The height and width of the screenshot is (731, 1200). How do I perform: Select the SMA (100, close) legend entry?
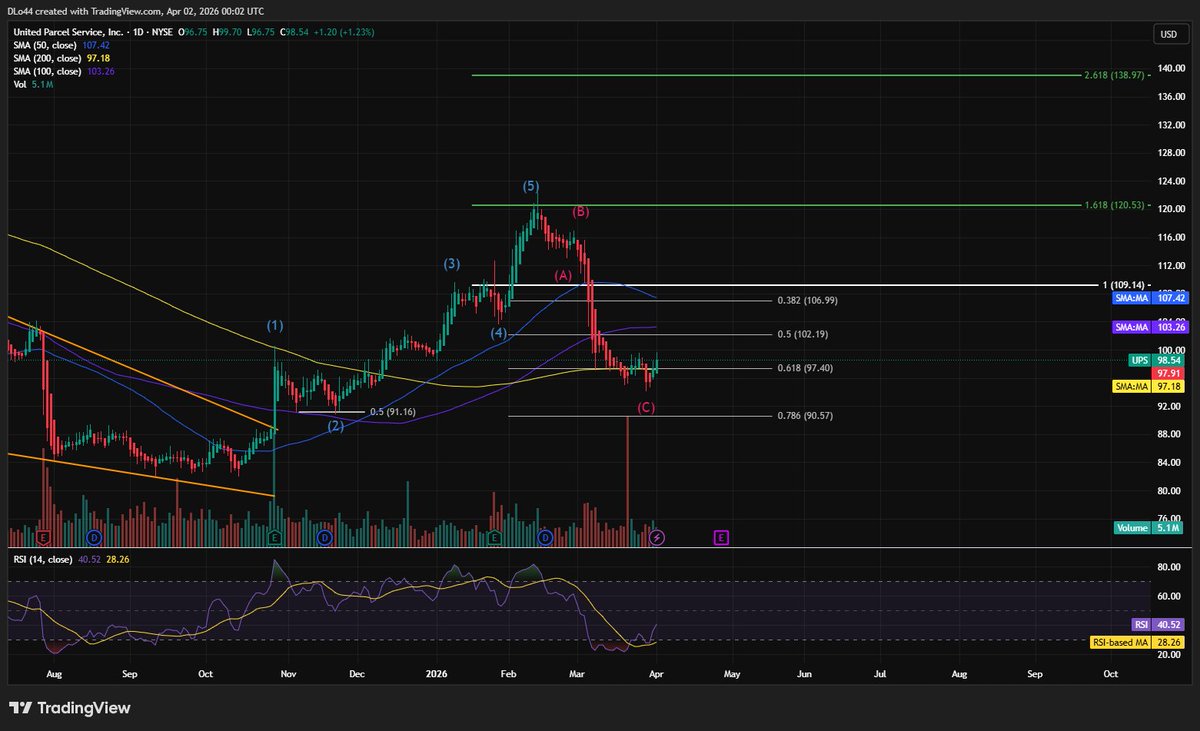click(x=62, y=72)
